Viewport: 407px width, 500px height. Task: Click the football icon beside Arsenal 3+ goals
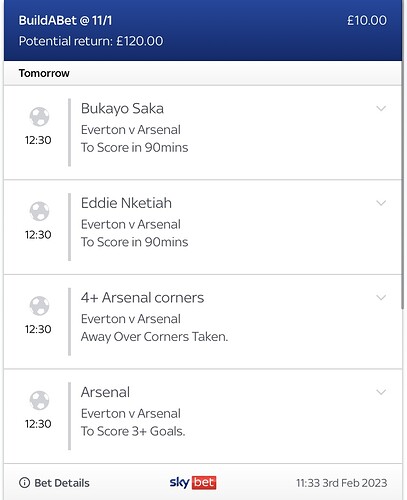tap(39, 400)
